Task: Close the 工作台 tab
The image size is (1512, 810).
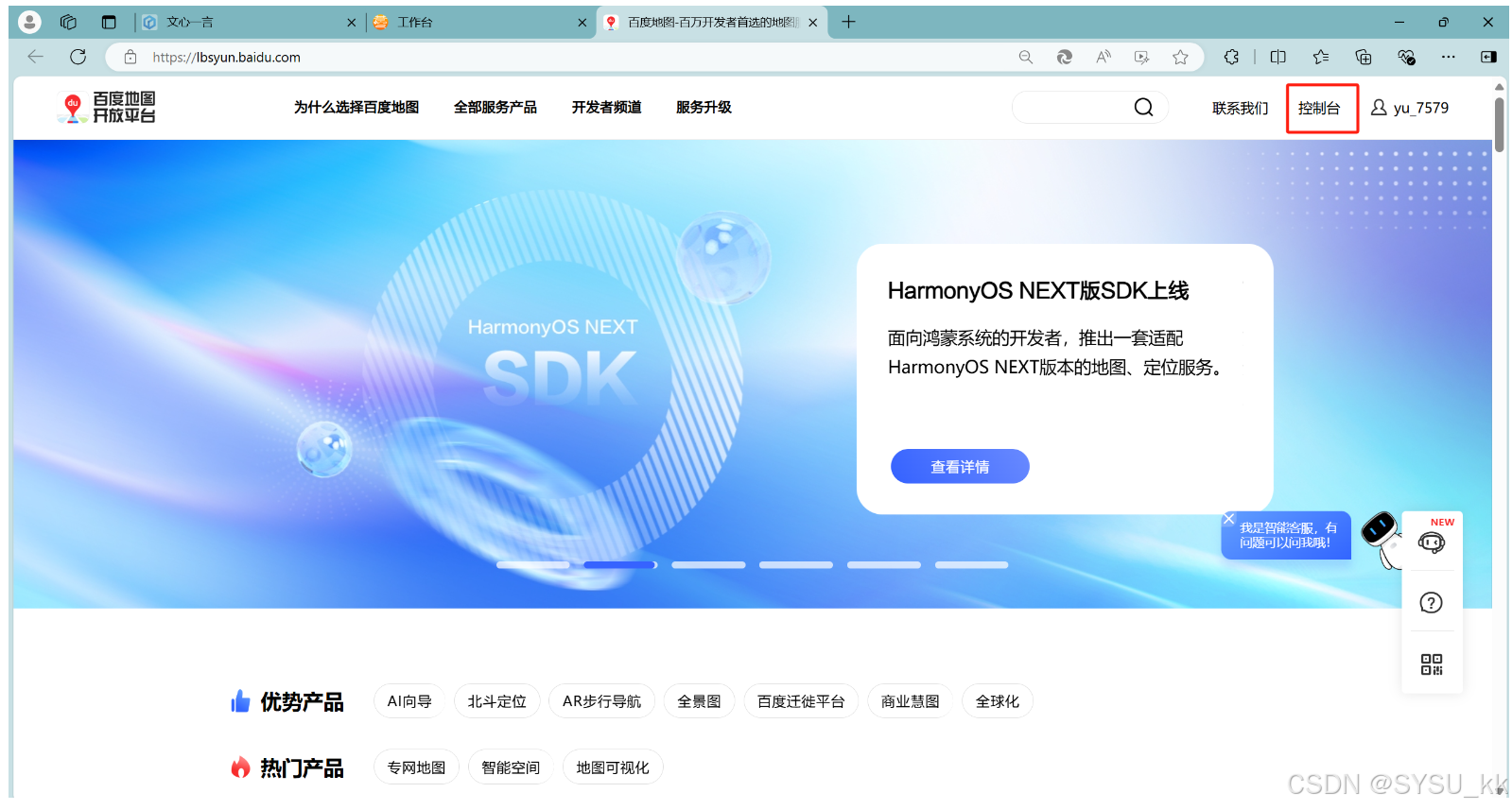Action: 582,23
